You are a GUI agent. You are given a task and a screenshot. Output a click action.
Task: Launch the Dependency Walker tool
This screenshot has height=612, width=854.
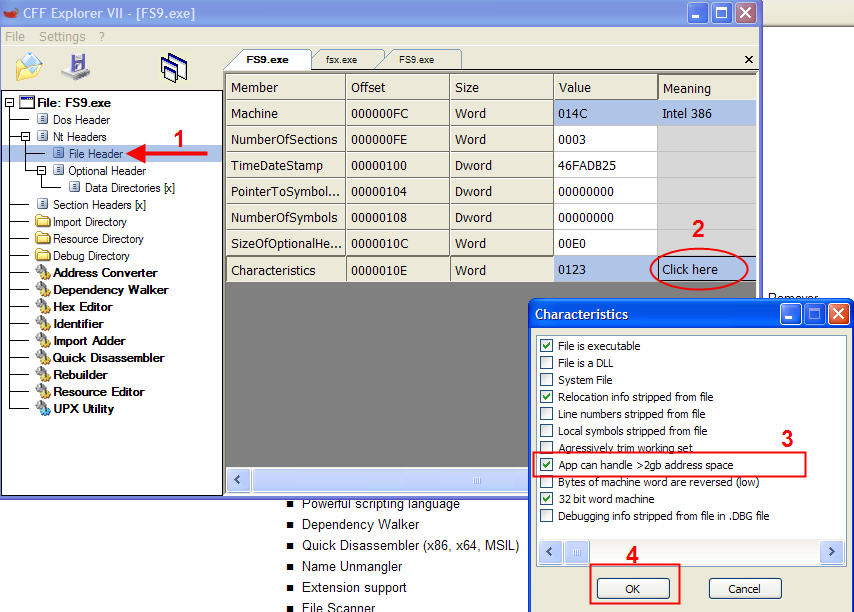(x=110, y=290)
